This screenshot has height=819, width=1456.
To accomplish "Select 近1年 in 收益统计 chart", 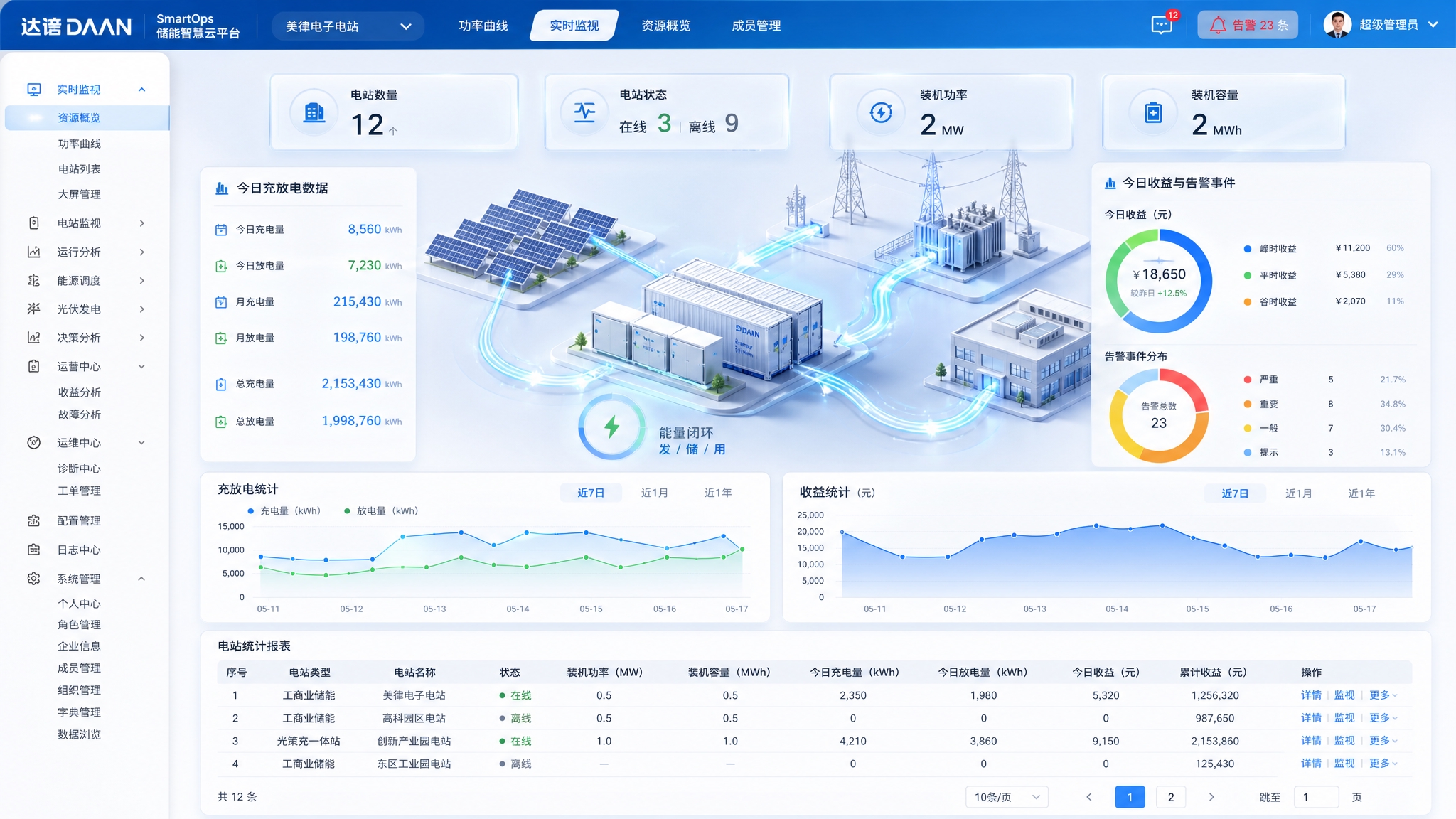I will (x=1362, y=493).
